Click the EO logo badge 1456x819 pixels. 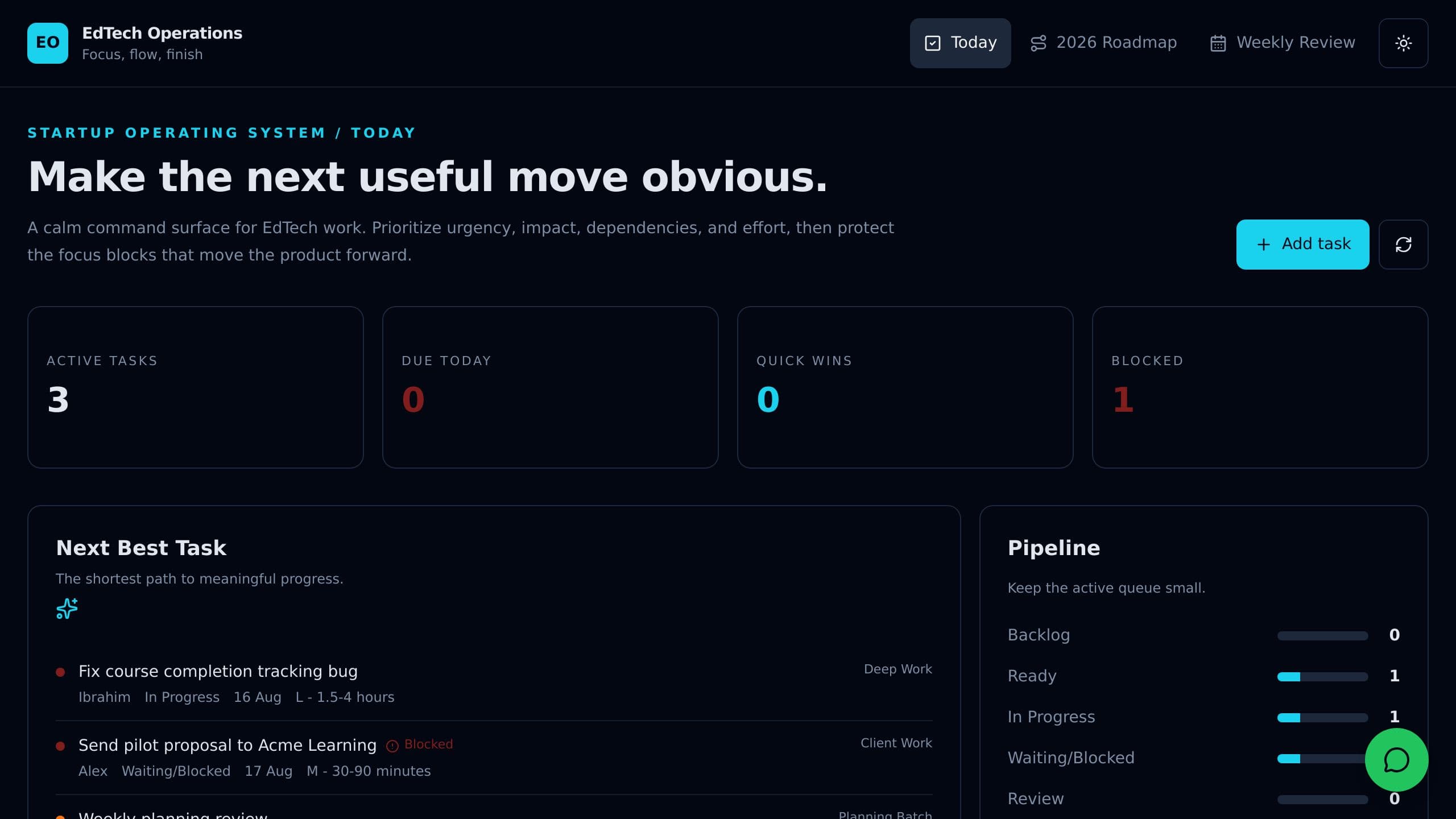48,43
